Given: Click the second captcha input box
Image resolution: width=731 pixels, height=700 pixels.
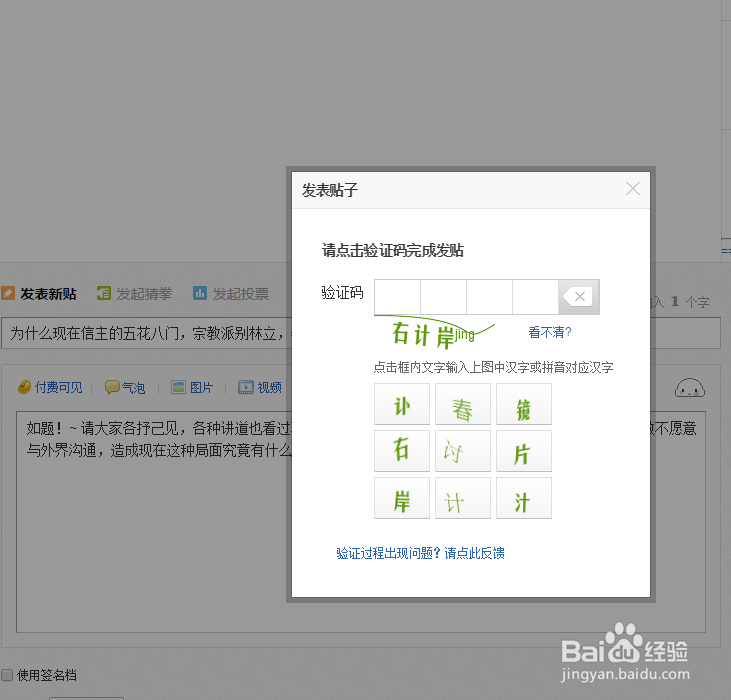Looking at the screenshot, I should tap(443, 297).
